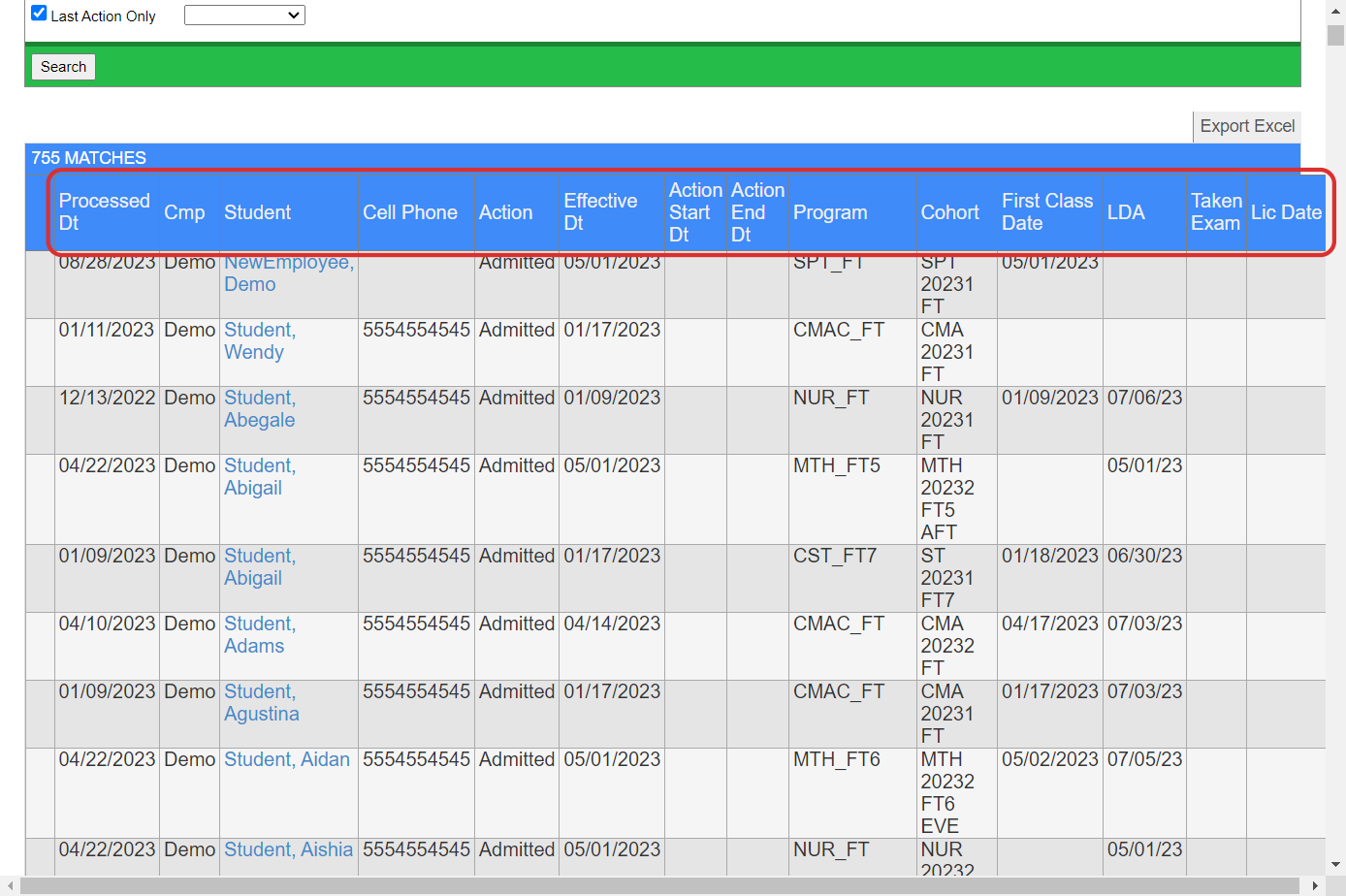Open student link Student, Abegale

point(259,408)
